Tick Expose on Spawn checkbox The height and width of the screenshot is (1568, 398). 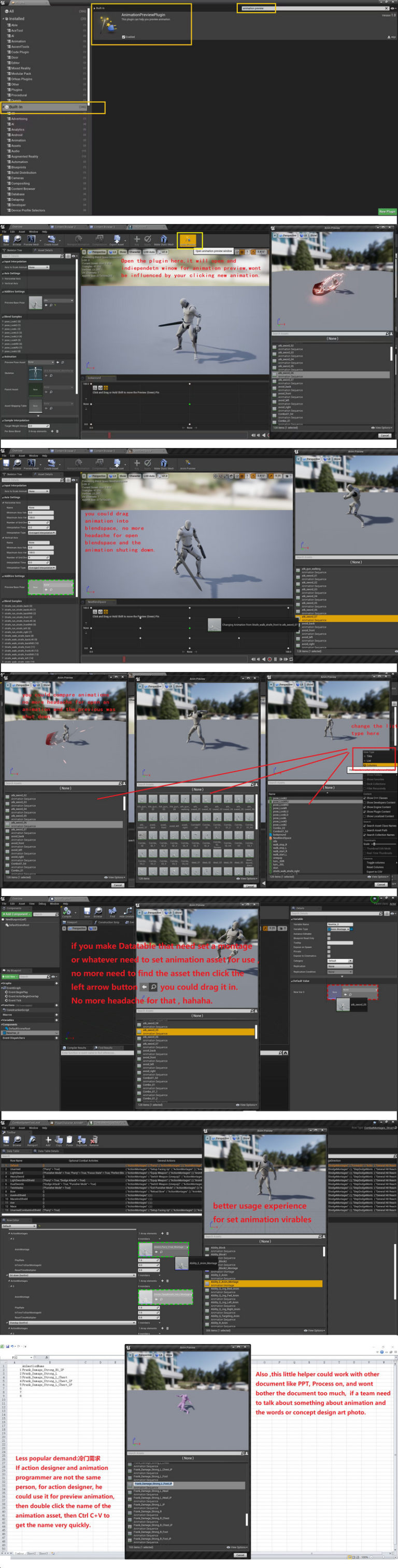329,947
